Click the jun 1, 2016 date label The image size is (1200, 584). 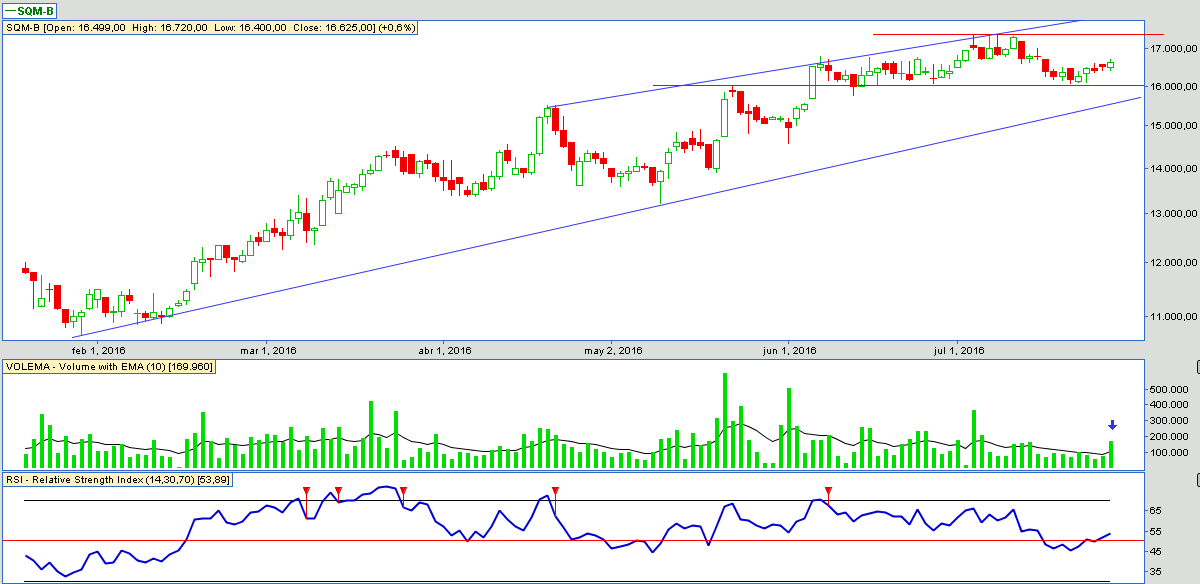[789, 350]
